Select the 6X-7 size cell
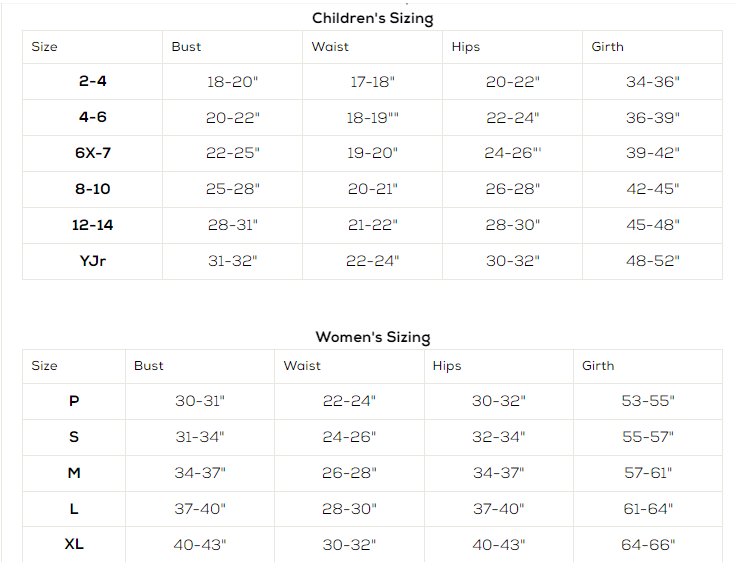The width and height of the screenshot is (736, 562). pos(92,153)
